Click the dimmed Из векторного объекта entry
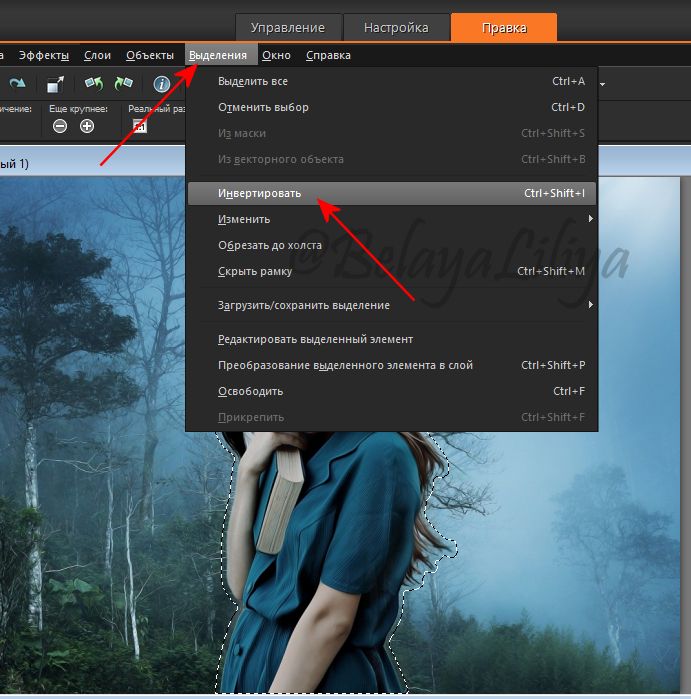Image resolution: width=691 pixels, height=699 pixels. [392, 159]
